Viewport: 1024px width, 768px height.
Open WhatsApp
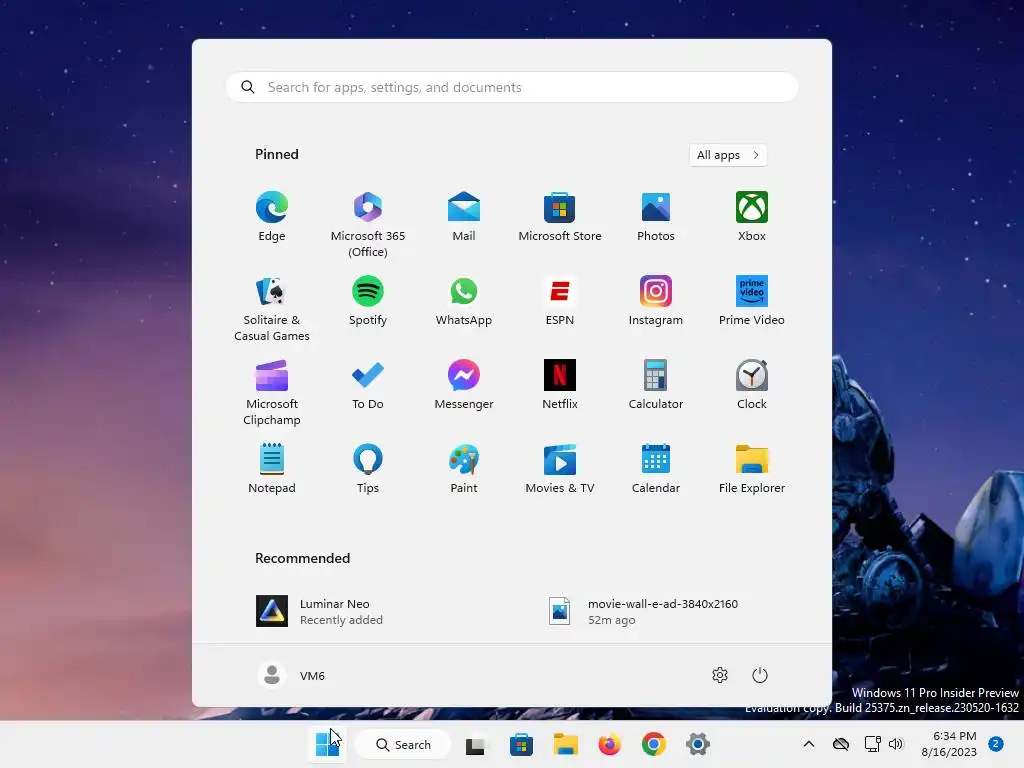click(x=464, y=302)
